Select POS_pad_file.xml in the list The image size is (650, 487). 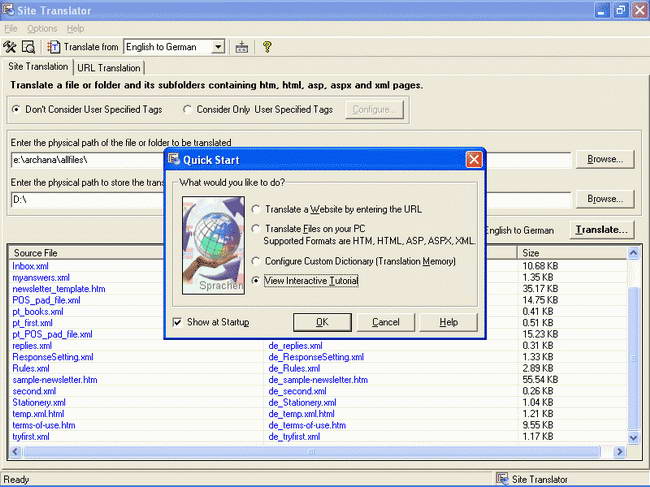pyautogui.click(x=46, y=300)
